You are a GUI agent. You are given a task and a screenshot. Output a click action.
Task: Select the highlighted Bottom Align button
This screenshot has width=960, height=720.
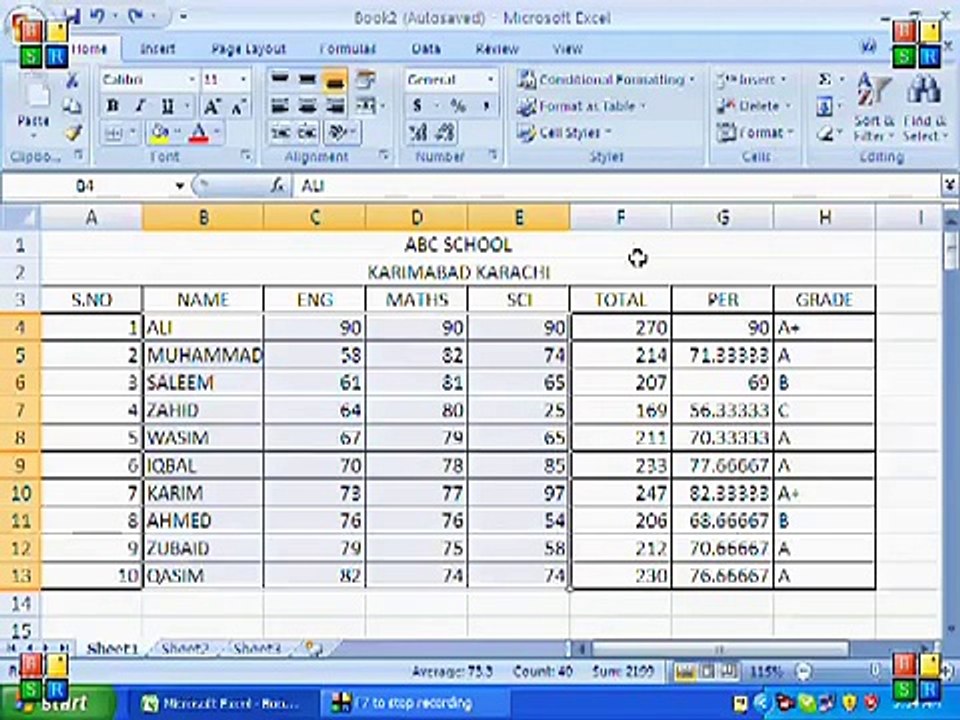tap(334, 81)
